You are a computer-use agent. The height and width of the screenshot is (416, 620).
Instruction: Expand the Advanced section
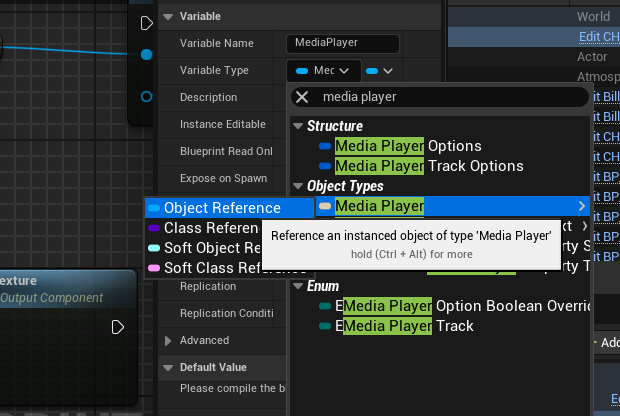point(167,341)
